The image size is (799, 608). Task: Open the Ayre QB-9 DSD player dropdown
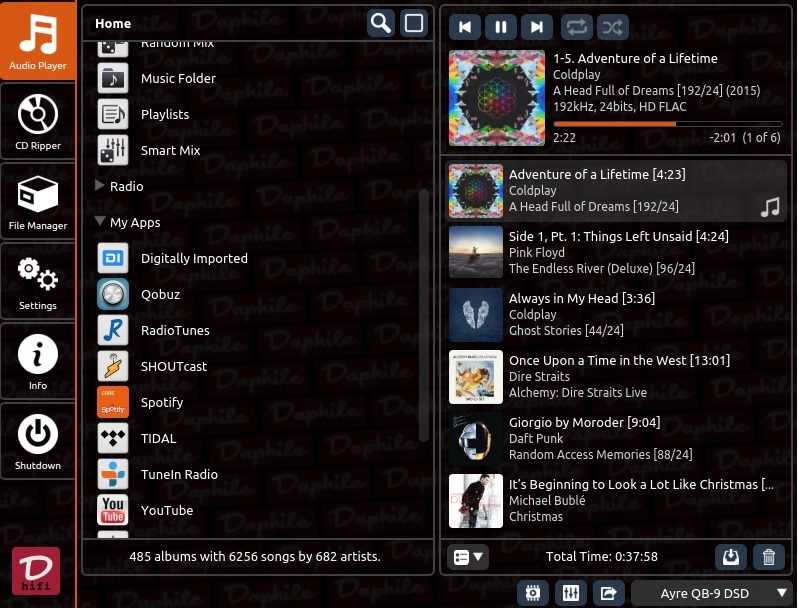(x=711, y=593)
